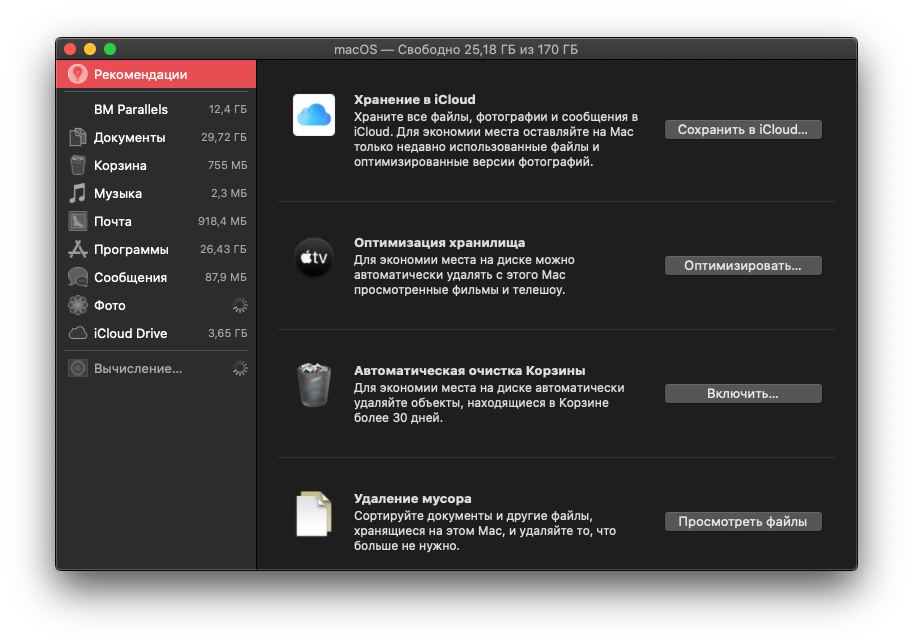
Task: Click the documents icon beside Удаление мусора
Action: [314, 514]
